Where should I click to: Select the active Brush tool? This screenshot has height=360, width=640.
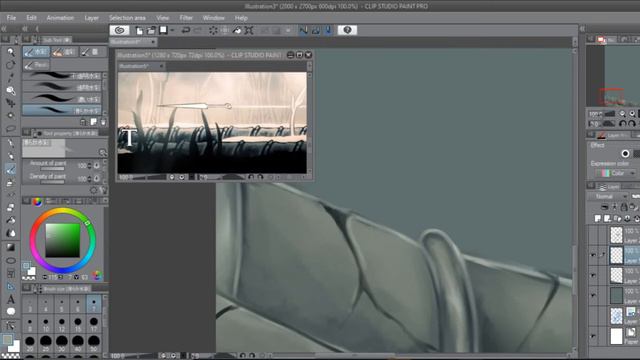pyautogui.click(x=11, y=169)
